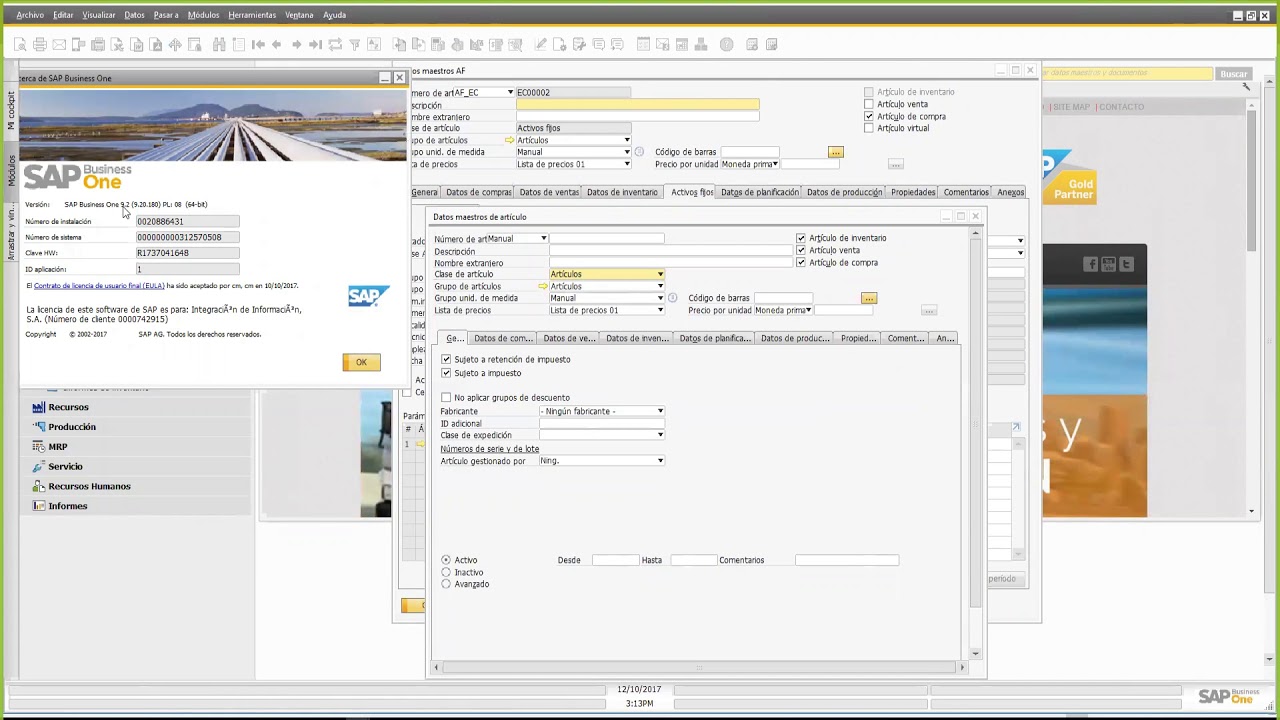Click the Filter Table funnel icon
The image size is (1280, 720).
click(355, 44)
